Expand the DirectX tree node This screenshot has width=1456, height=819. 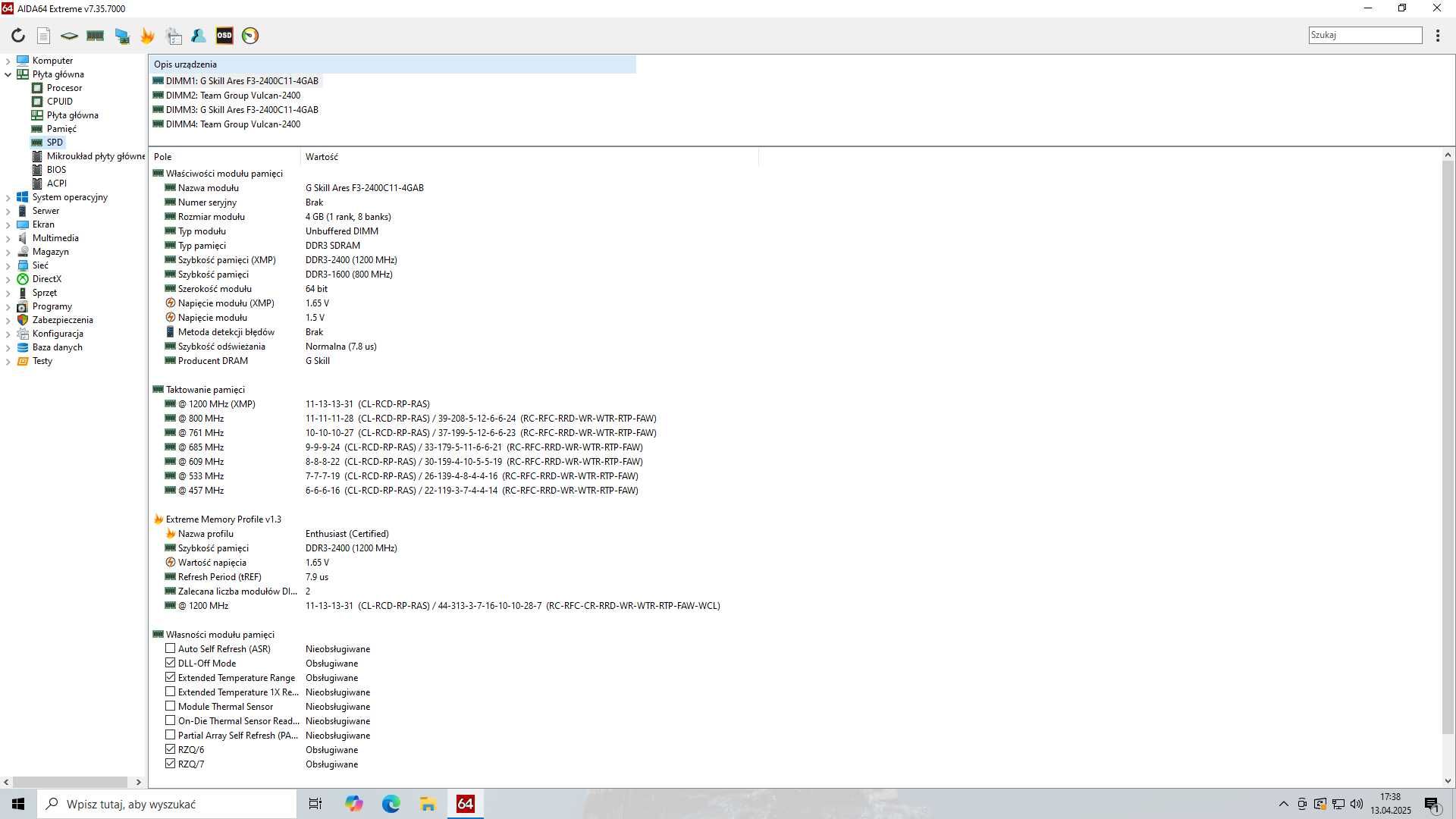(x=8, y=279)
